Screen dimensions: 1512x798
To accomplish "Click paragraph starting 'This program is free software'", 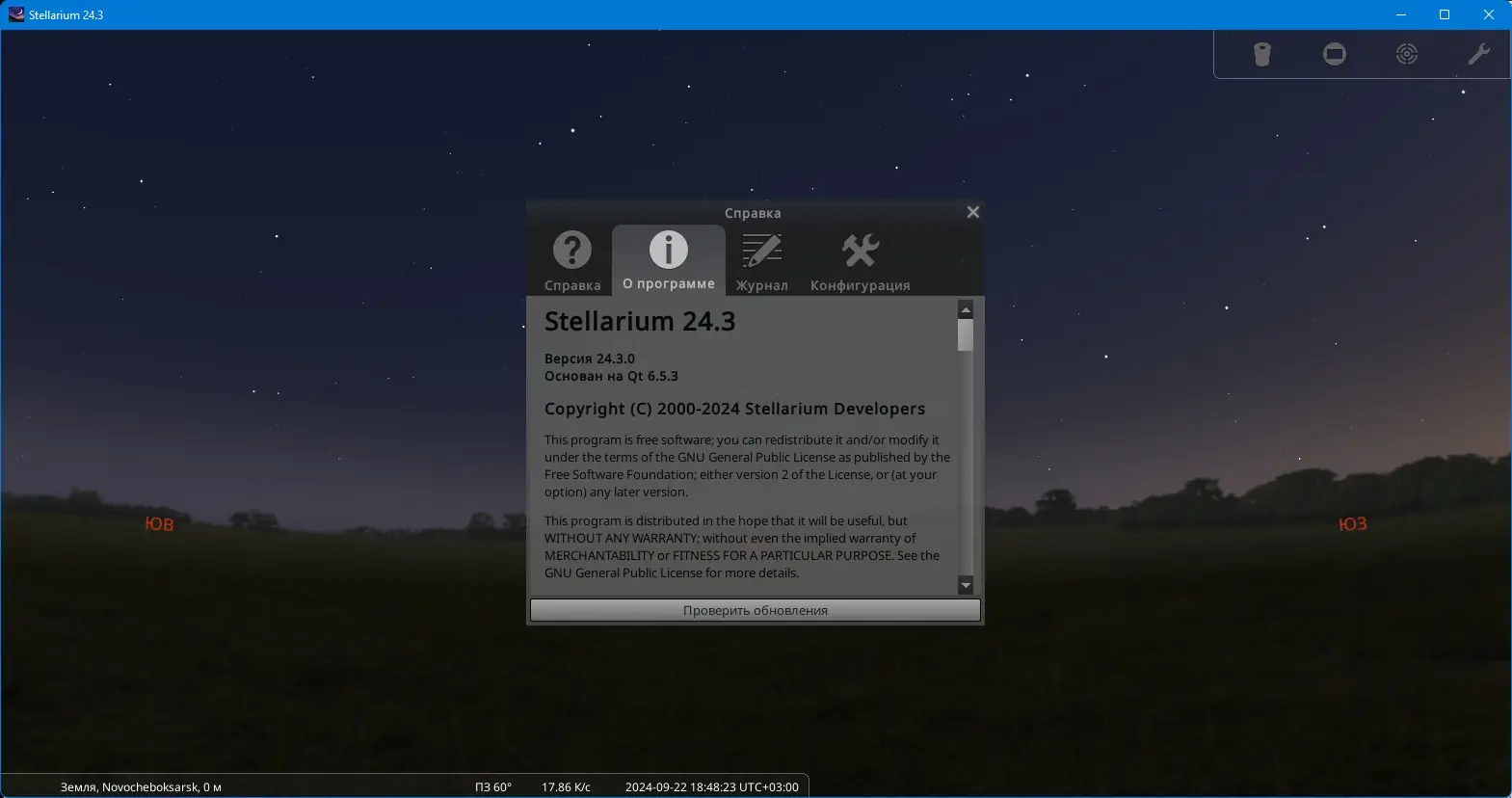I will 747,465.
